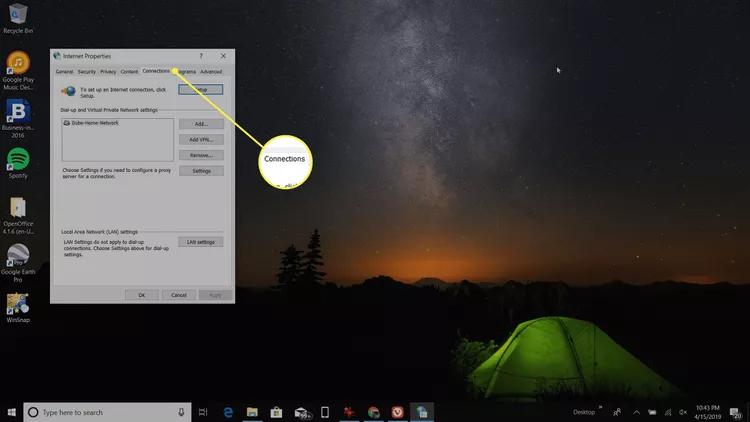The width and height of the screenshot is (750, 422).
Task: Click the volume icon in system tray
Action: click(683, 412)
